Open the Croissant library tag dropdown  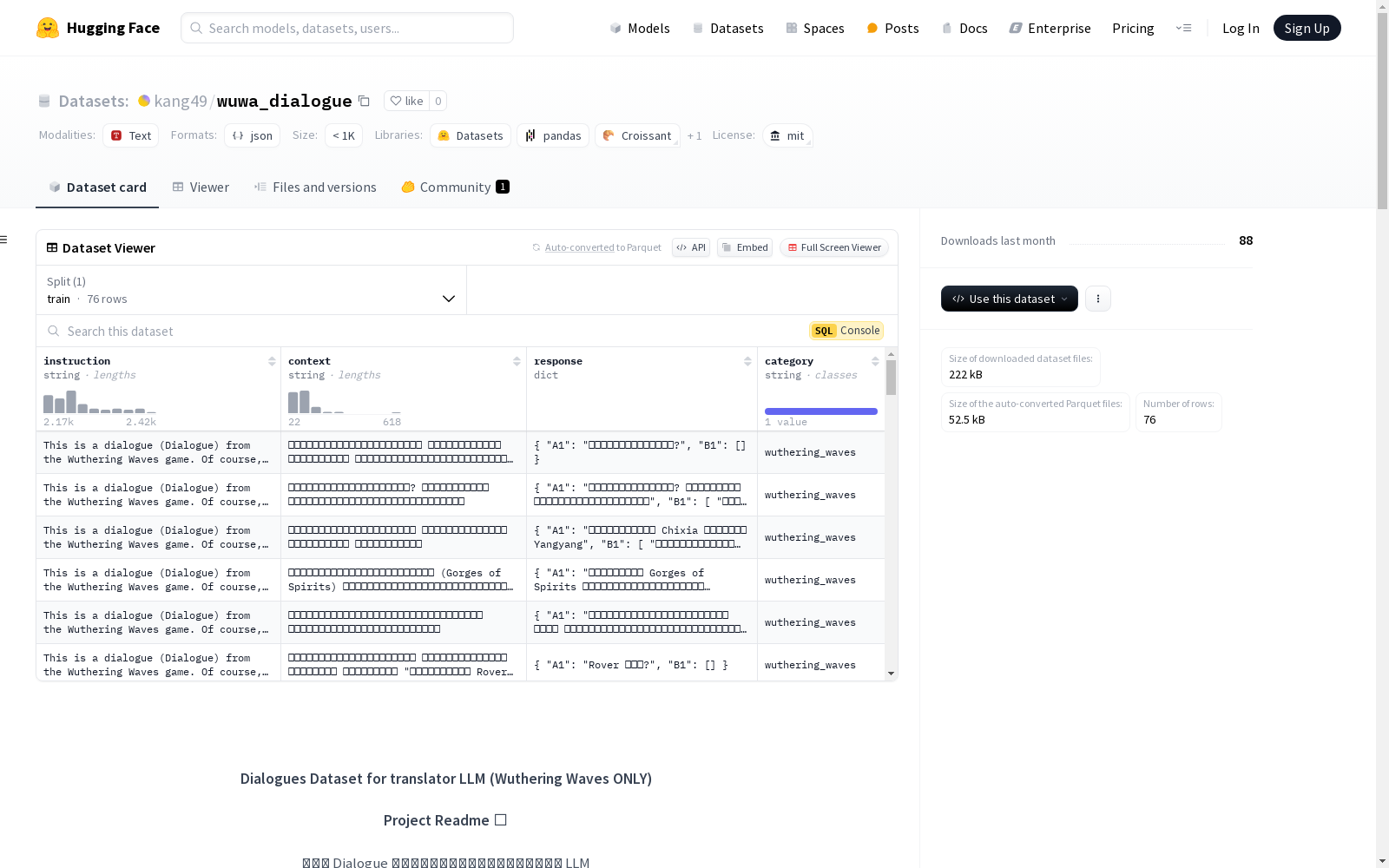pos(637,135)
